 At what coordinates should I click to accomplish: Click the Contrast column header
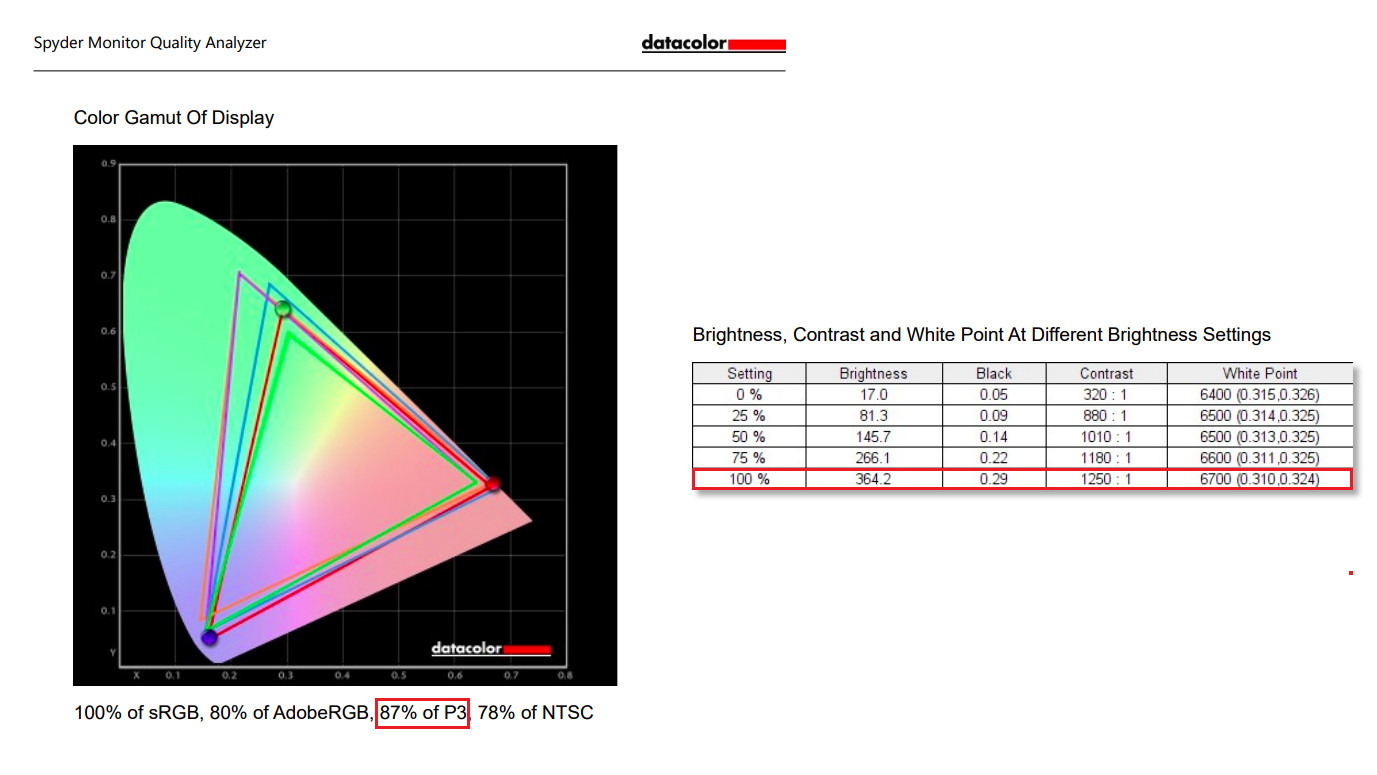(x=1106, y=373)
